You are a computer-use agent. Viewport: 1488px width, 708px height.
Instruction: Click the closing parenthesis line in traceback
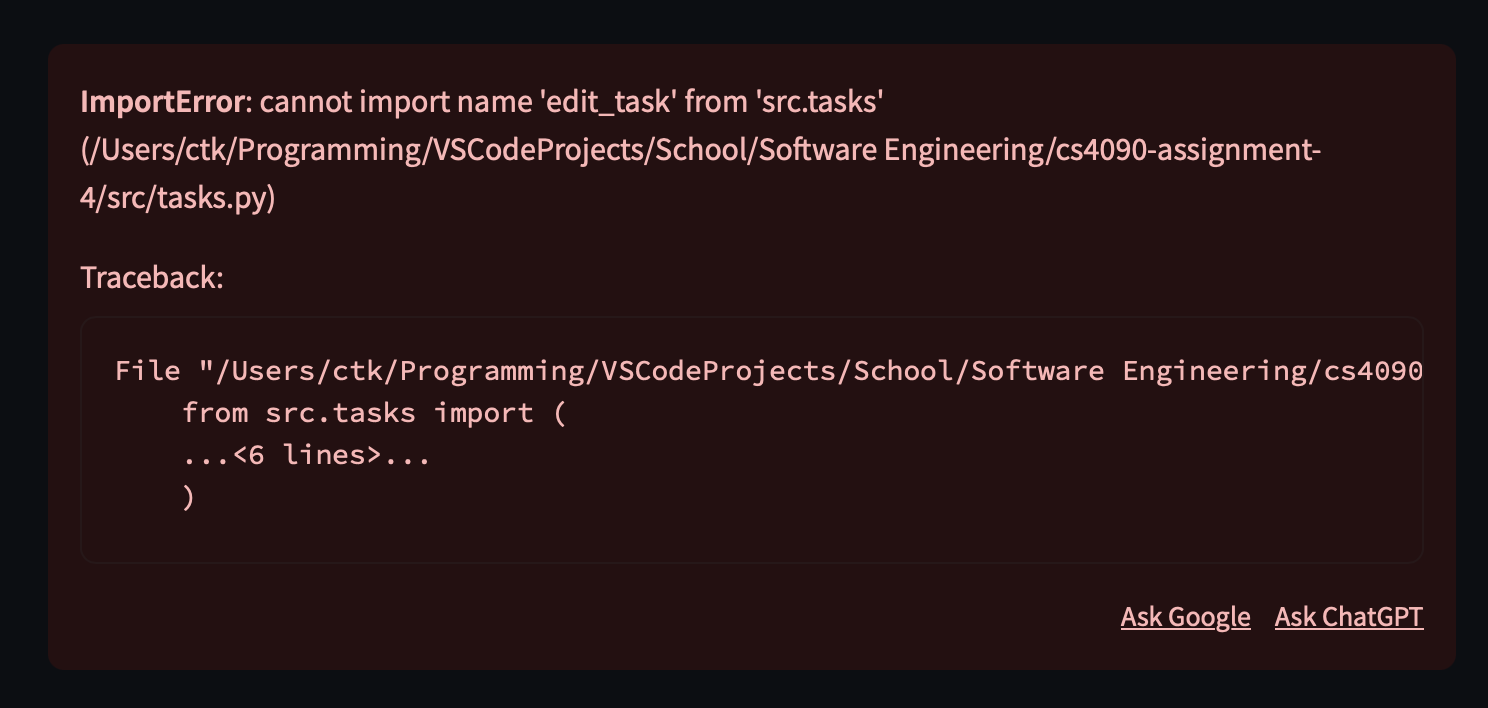189,497
